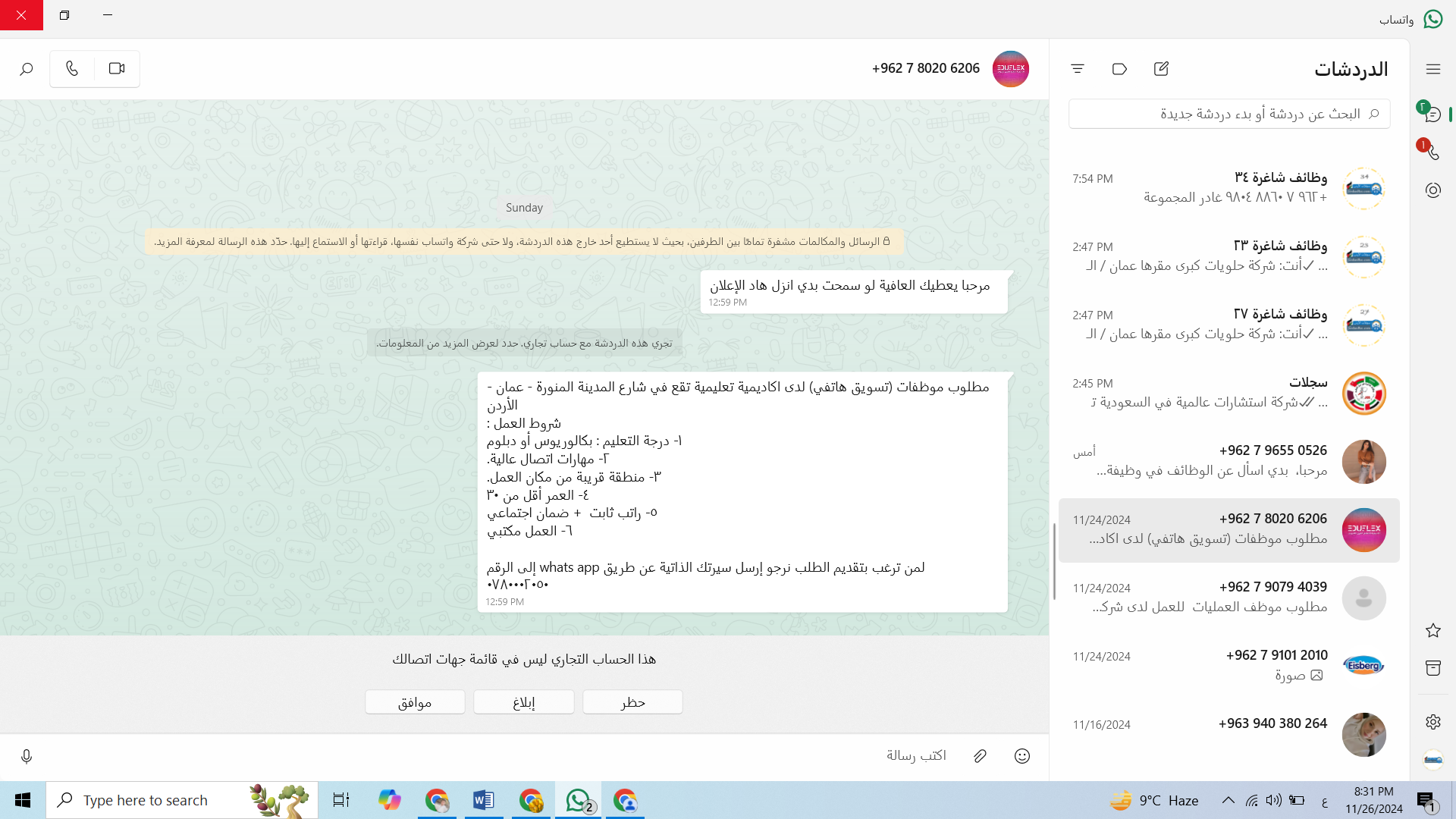Click the Type here to search box
Screen dimensions: 1456x819
182,800
